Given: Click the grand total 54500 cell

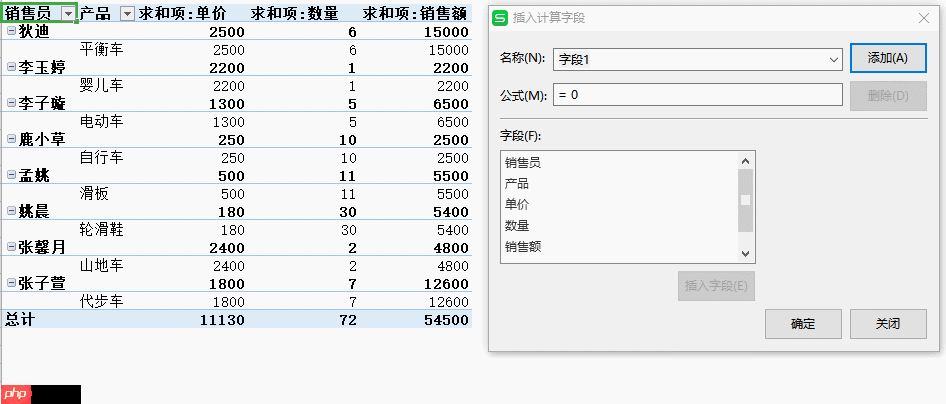Looking at the screenshot, I should pos(446,320).
